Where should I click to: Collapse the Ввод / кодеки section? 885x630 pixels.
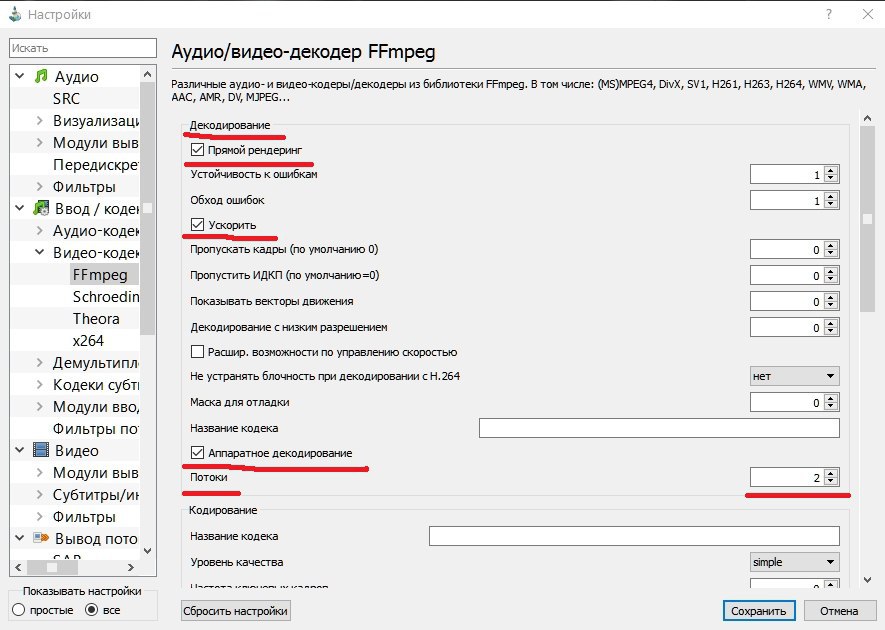(20, 208)
